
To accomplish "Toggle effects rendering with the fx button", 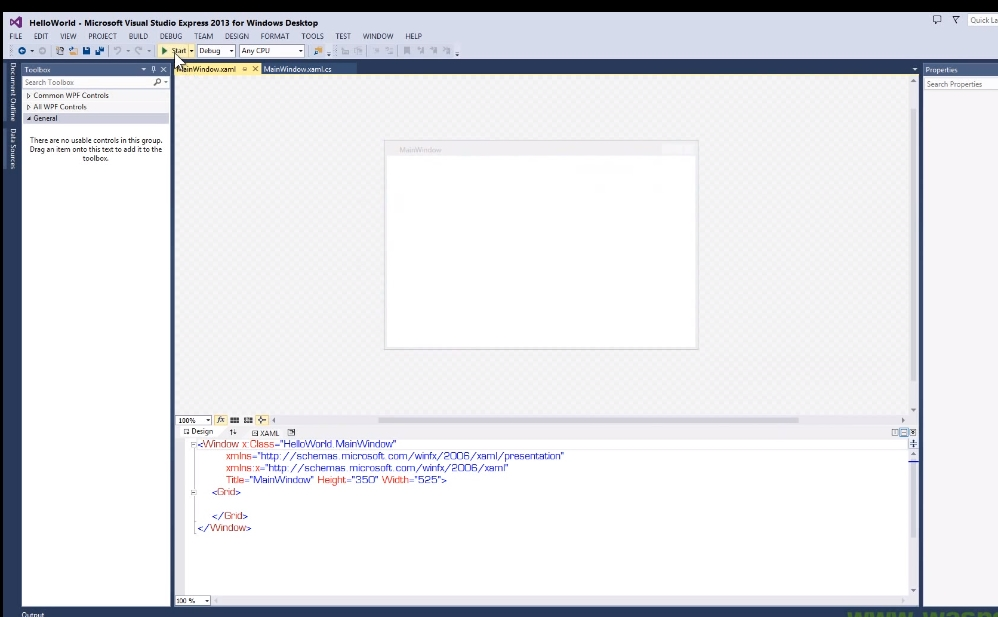I will [221, 419].
